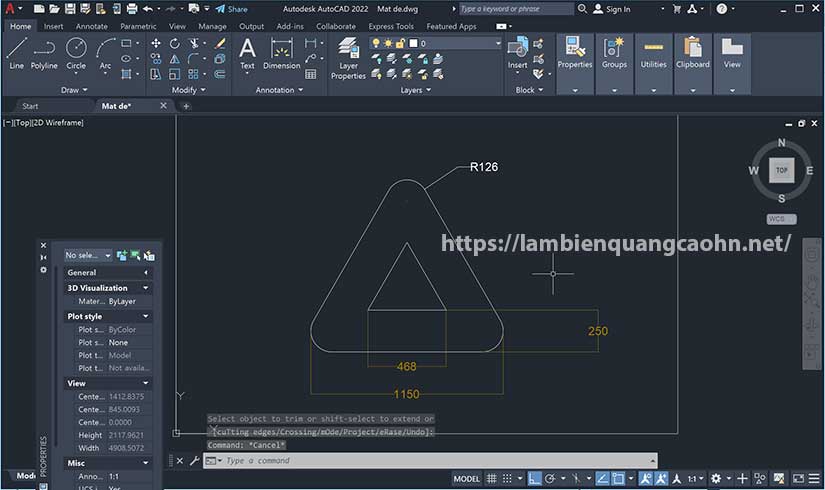Click the Stretch tool icon
825x490 pixels.
point(156,74)
